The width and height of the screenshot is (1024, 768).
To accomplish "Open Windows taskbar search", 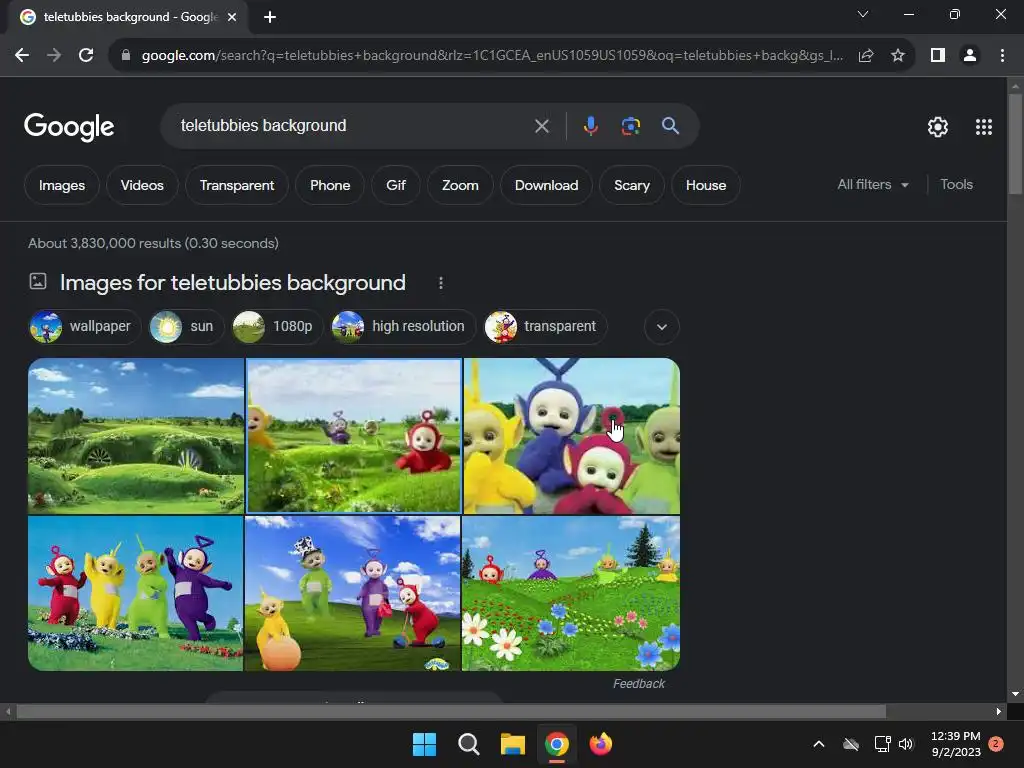I will [x=468, y=744].
